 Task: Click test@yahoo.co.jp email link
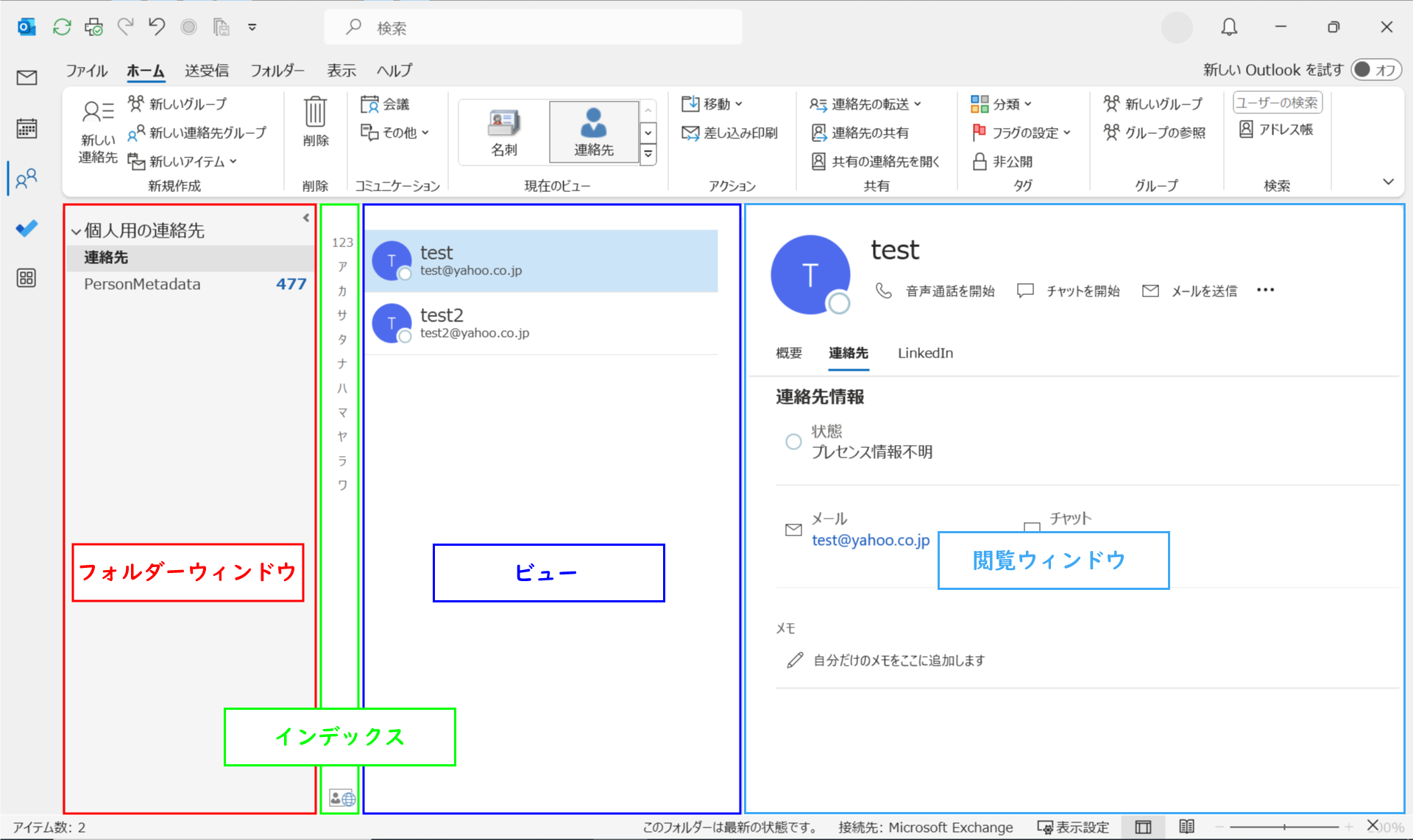[871, 540]
